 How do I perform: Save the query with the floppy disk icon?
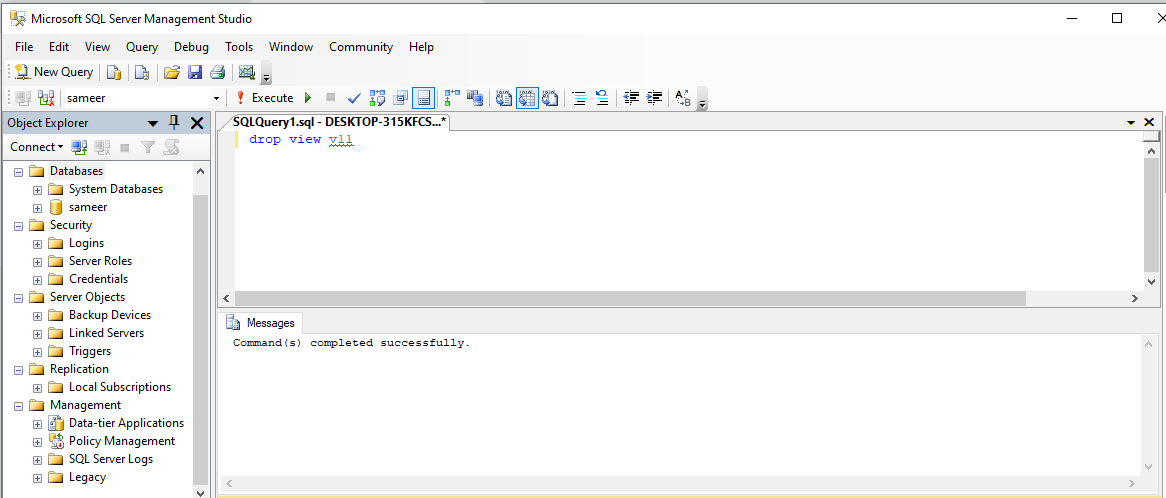tap(195, 72)
